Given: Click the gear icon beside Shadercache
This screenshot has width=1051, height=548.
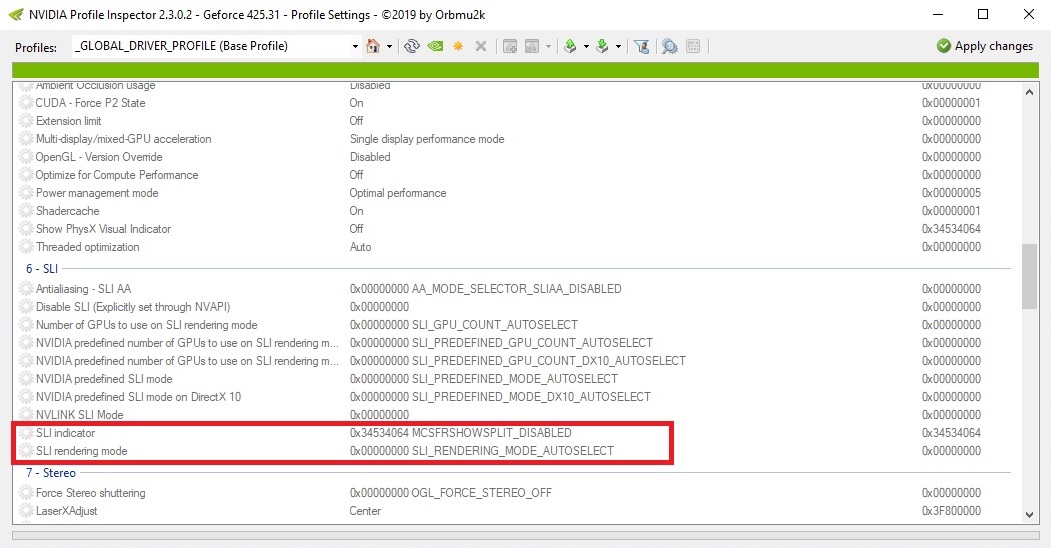Looking at the screenshot, I should coord(25,211).
